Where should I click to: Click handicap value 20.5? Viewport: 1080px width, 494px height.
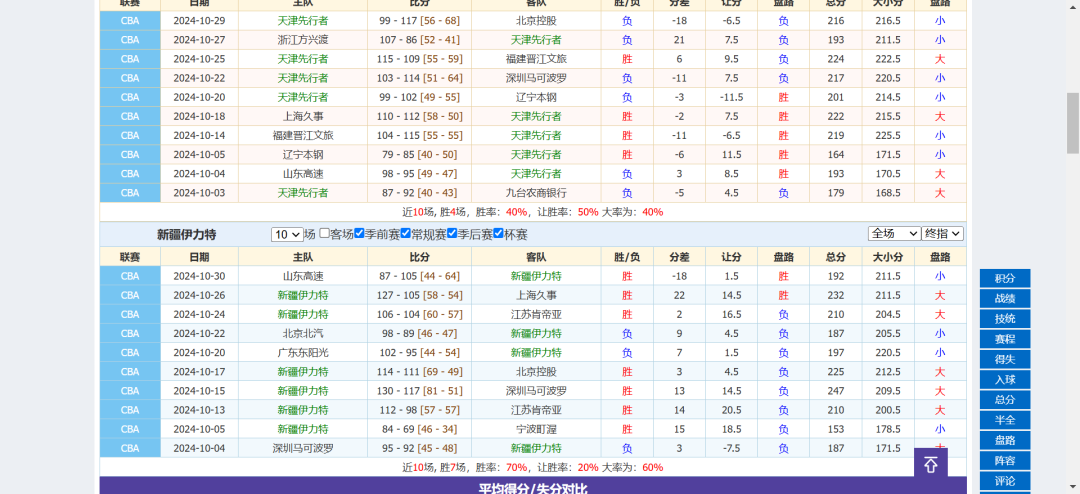tap(731, 410)
